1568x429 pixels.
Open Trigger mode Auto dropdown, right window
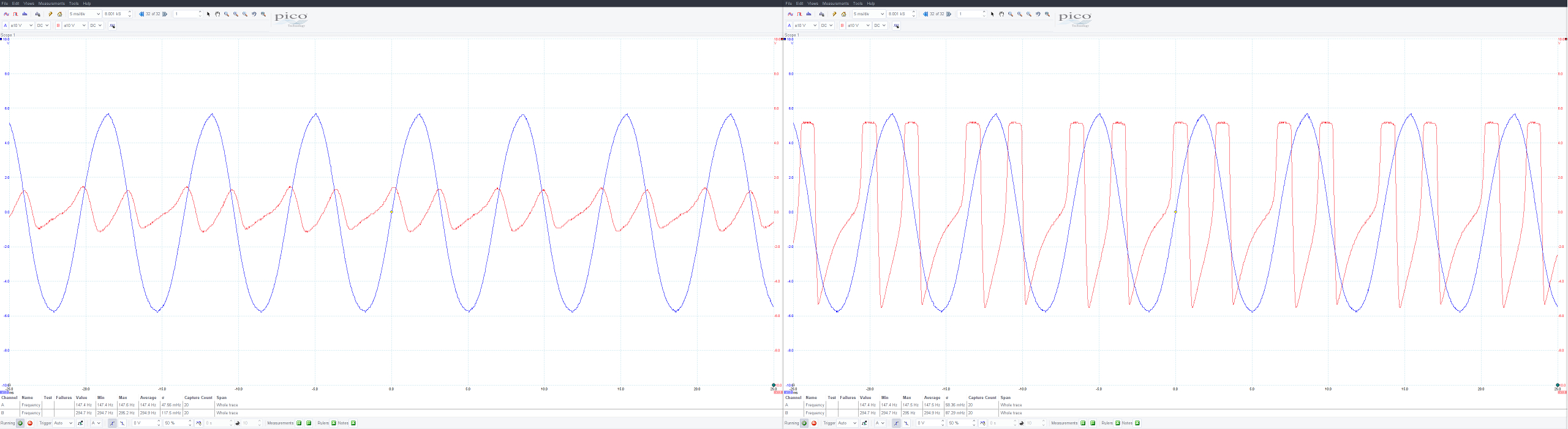pos(847,423)
